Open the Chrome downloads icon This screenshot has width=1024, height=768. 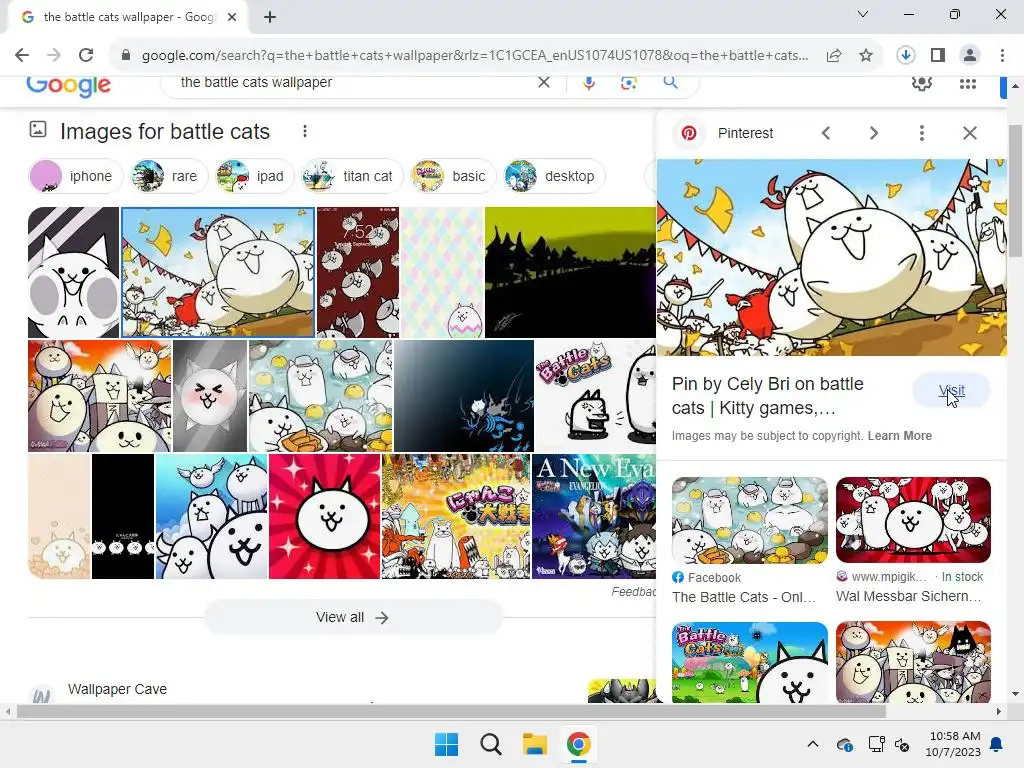(906, 56)
